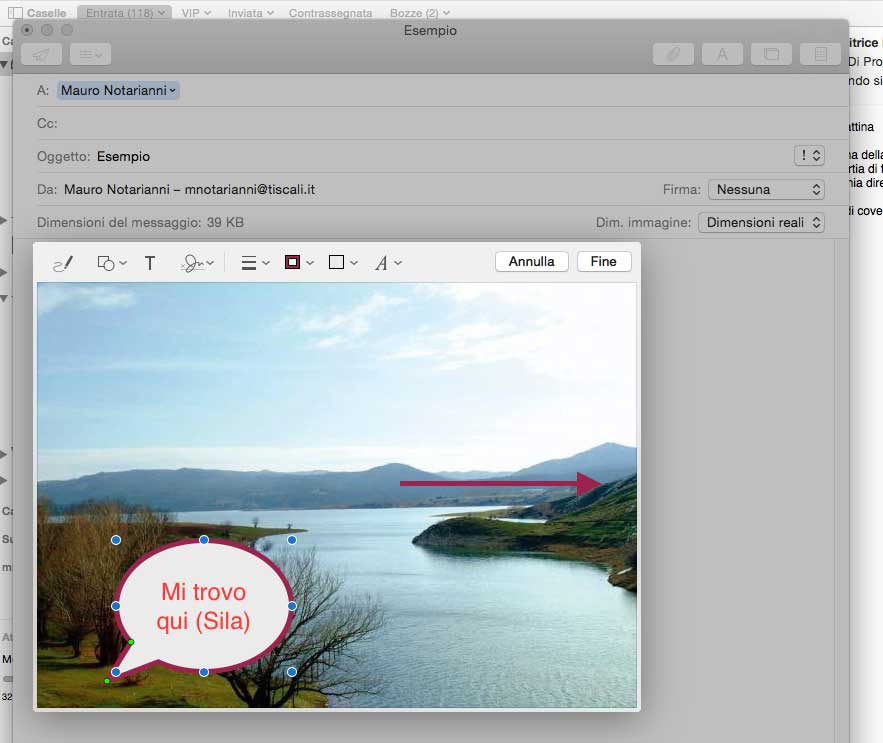Click the send message paper plane icon

pos(41,54)
